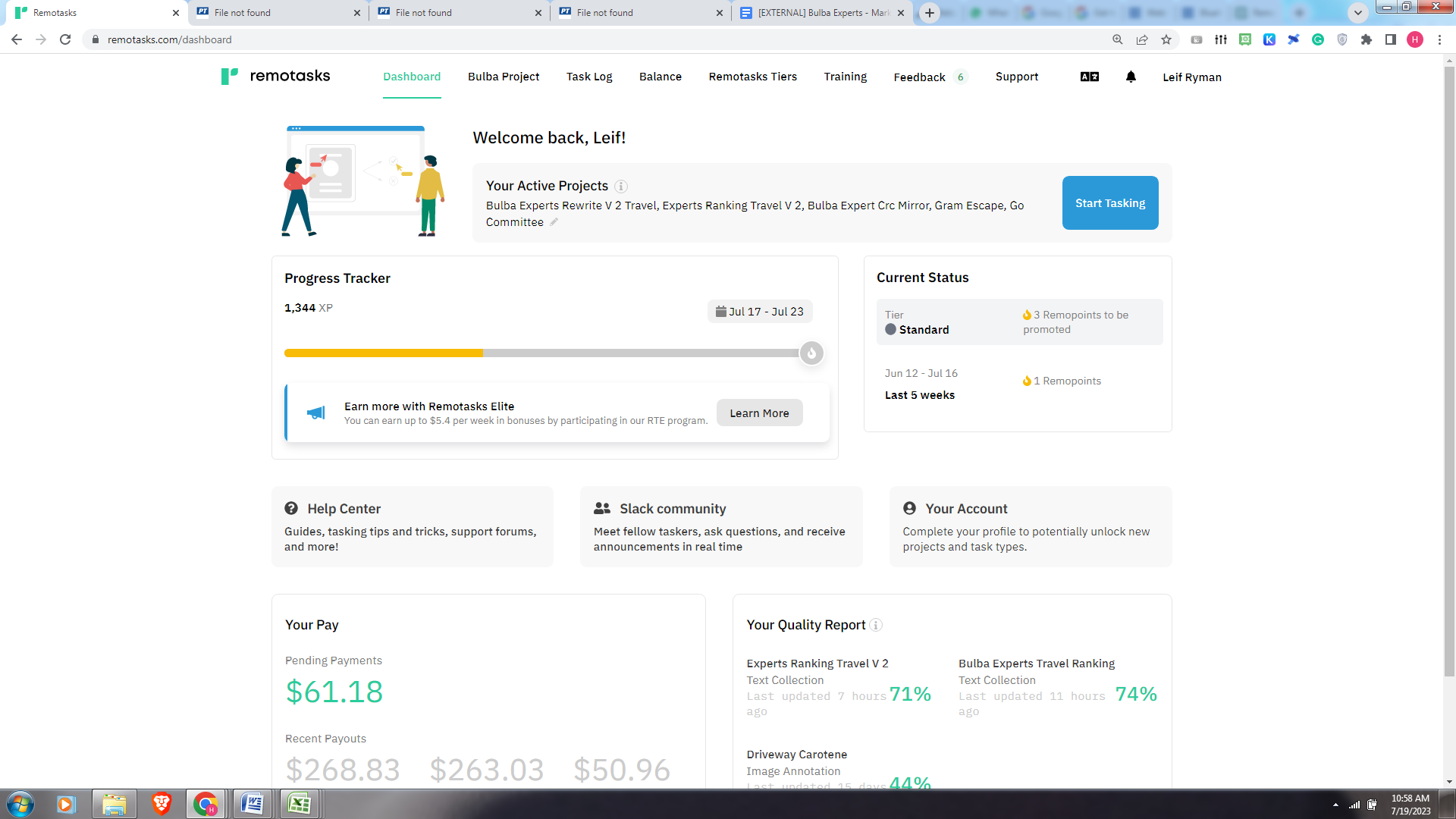Switch to the Balance tab
1456x819 pixels.
click(x=660, y=77)
